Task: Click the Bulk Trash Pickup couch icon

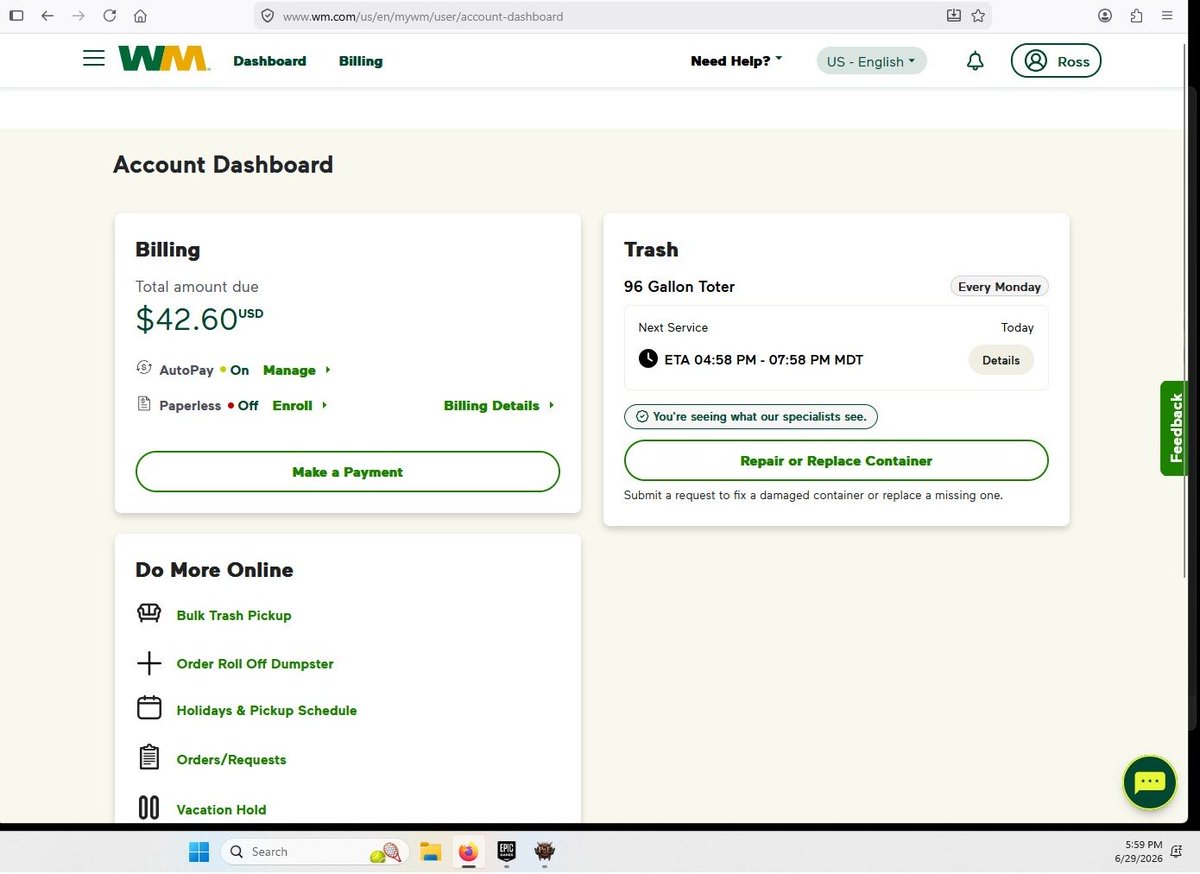Action: point(149,613)
